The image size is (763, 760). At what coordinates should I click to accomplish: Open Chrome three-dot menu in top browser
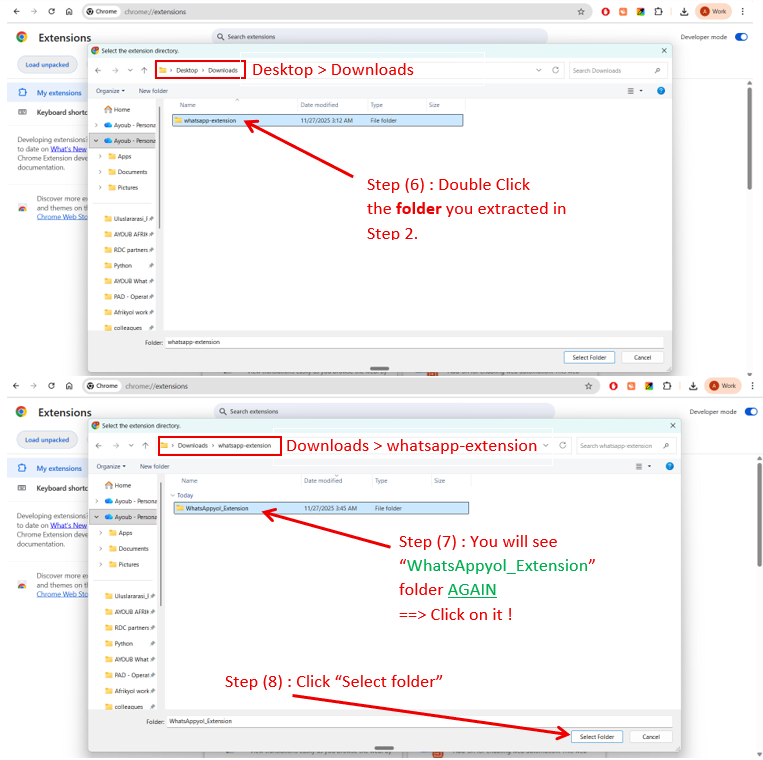coord(742,12)
